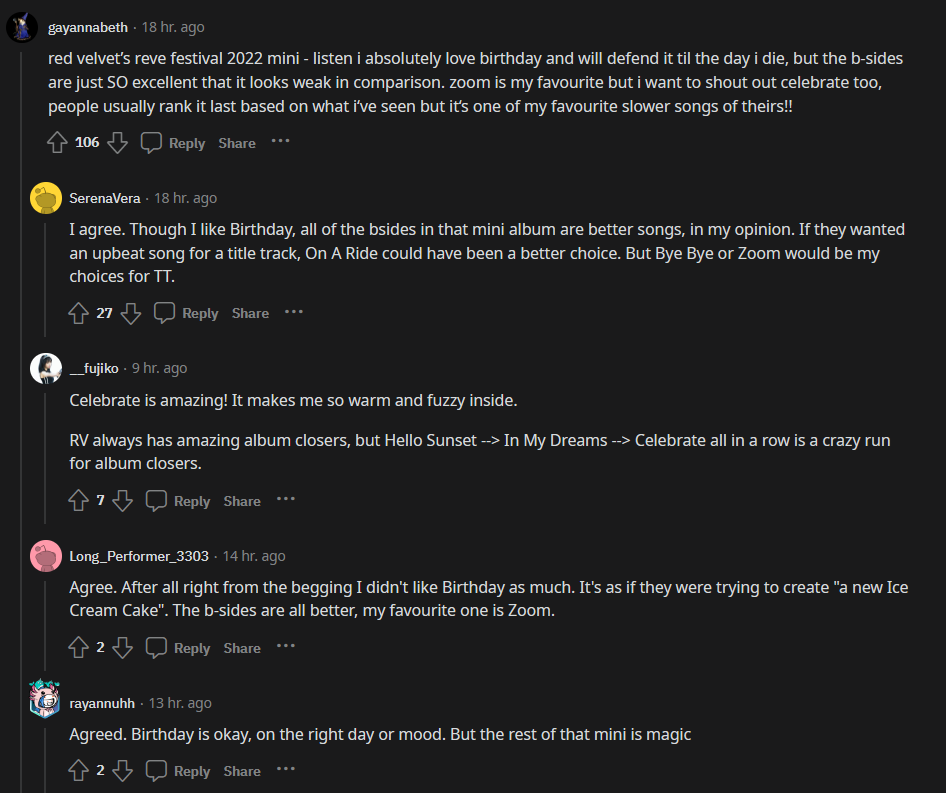Viewport: 946px width, 793px height.
Task: Visit Long_Performer_3303's profile via username
Action: click(139, 556)
